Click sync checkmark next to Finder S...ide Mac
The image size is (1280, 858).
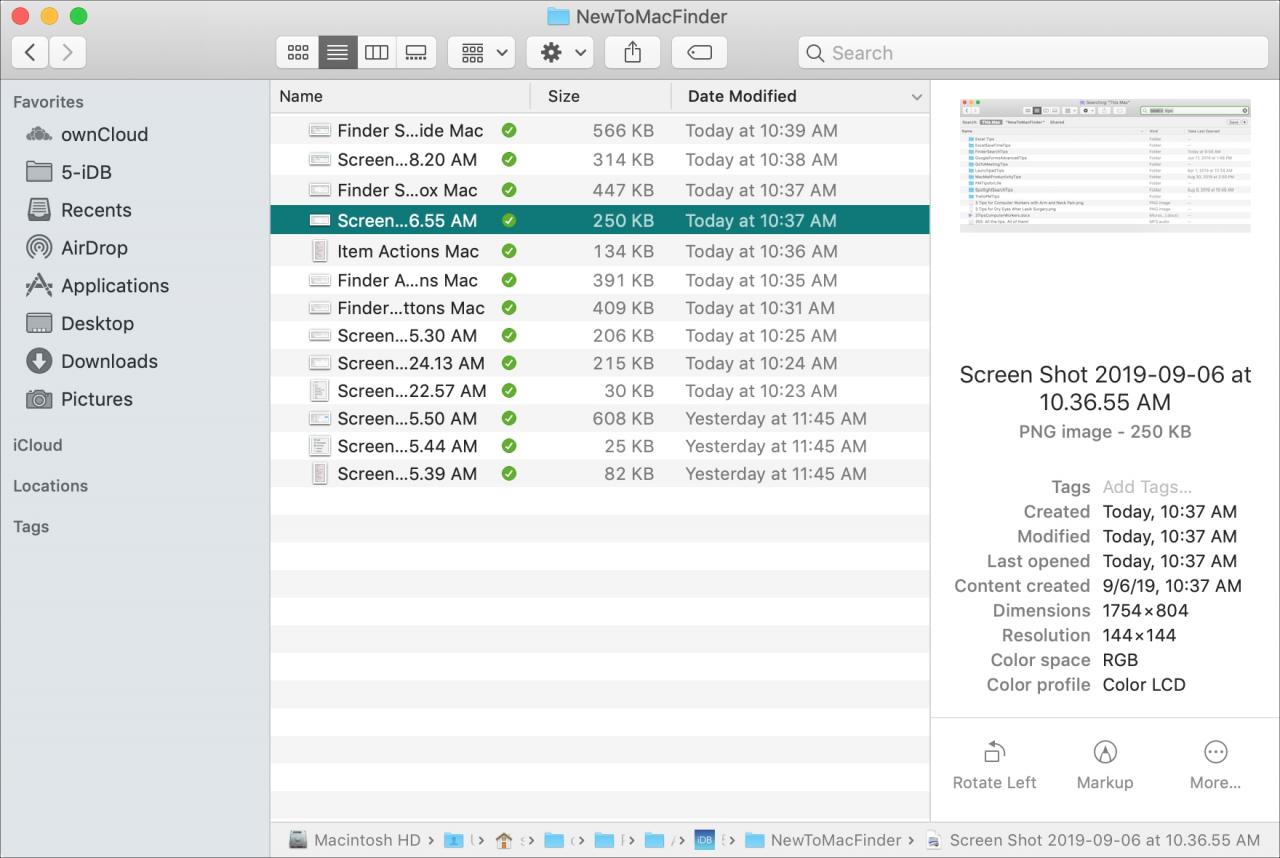[509, 130]
